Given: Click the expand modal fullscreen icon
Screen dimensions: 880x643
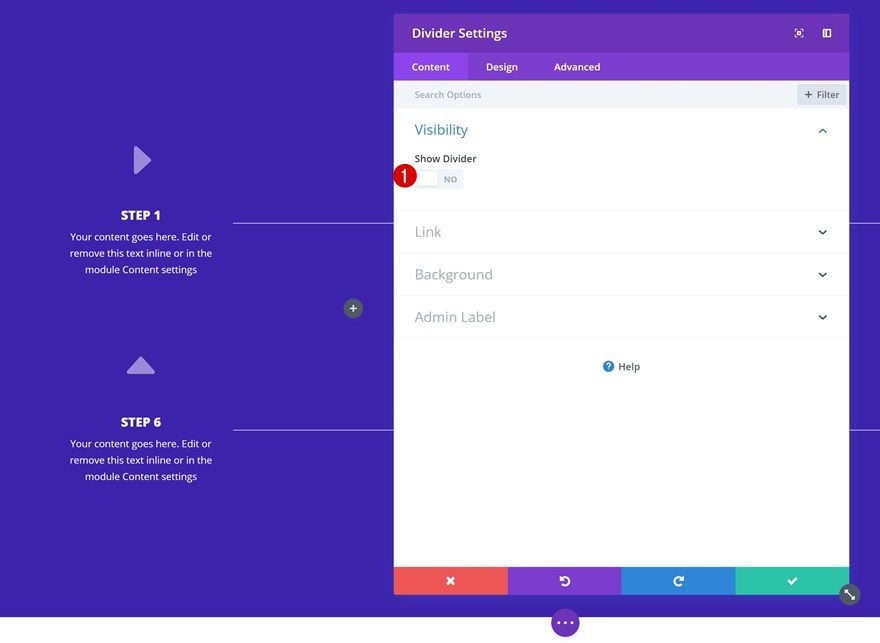Looking at the screenshot, I should [799, 33].
